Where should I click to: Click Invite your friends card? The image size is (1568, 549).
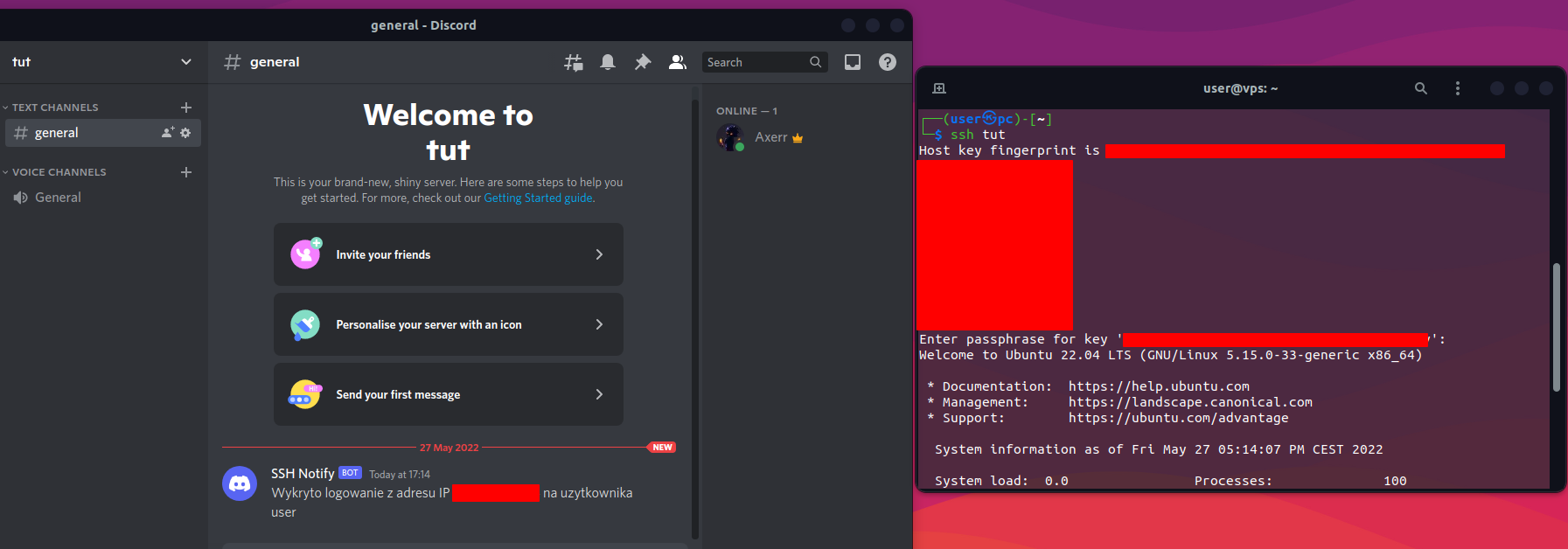pyautogui.click(x=448, y=254)
